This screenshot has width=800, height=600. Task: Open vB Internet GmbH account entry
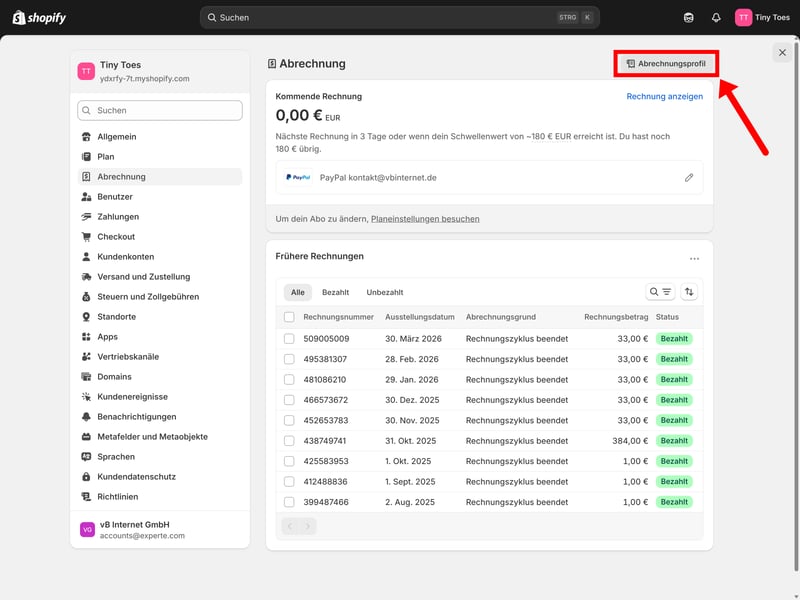pyautogui.click(x=160, y=529)
